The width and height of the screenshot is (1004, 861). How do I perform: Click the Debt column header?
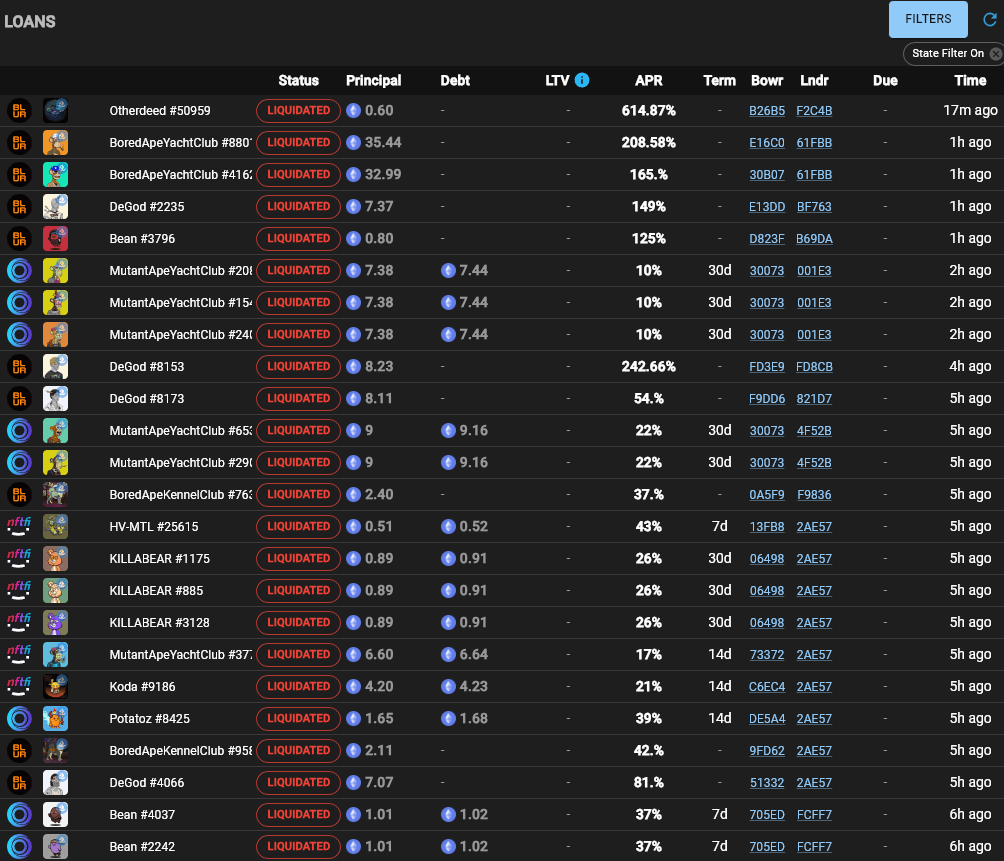455,80
